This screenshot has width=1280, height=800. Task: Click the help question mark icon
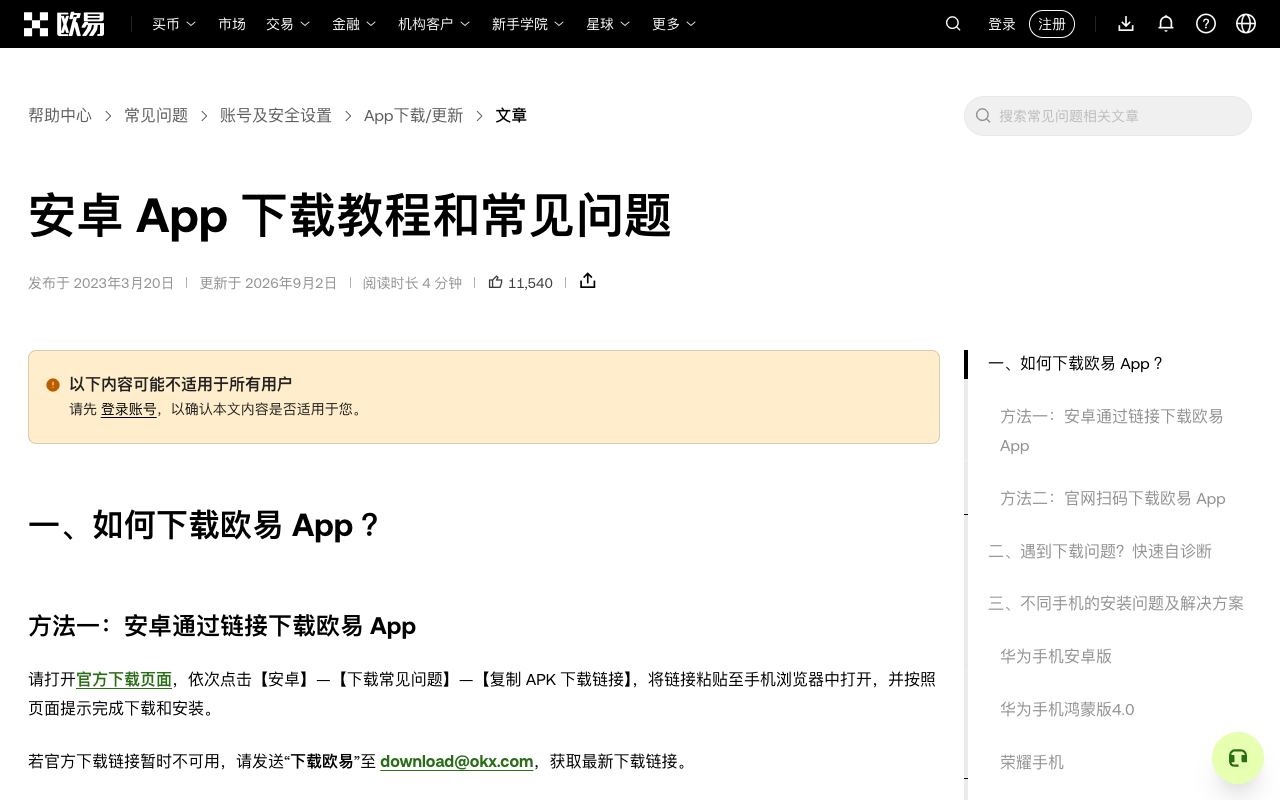1206,24
